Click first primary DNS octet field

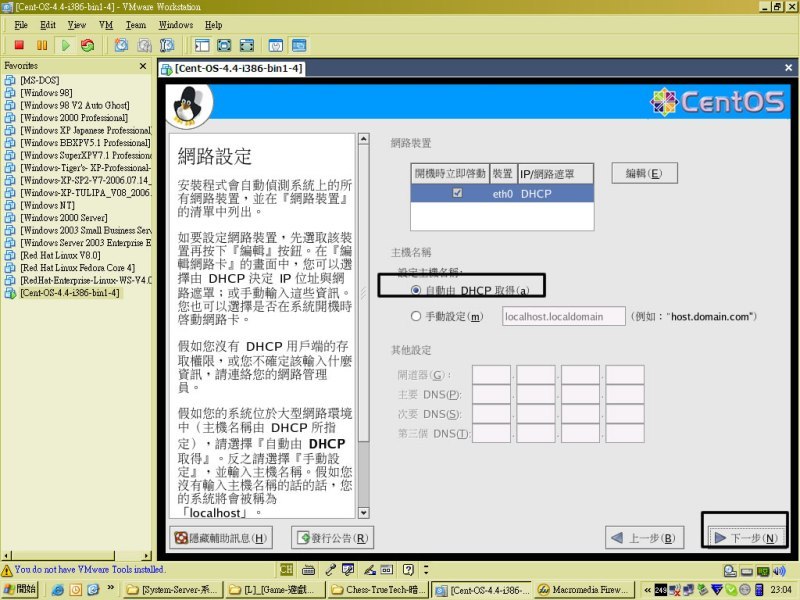[x=491, y=394]
